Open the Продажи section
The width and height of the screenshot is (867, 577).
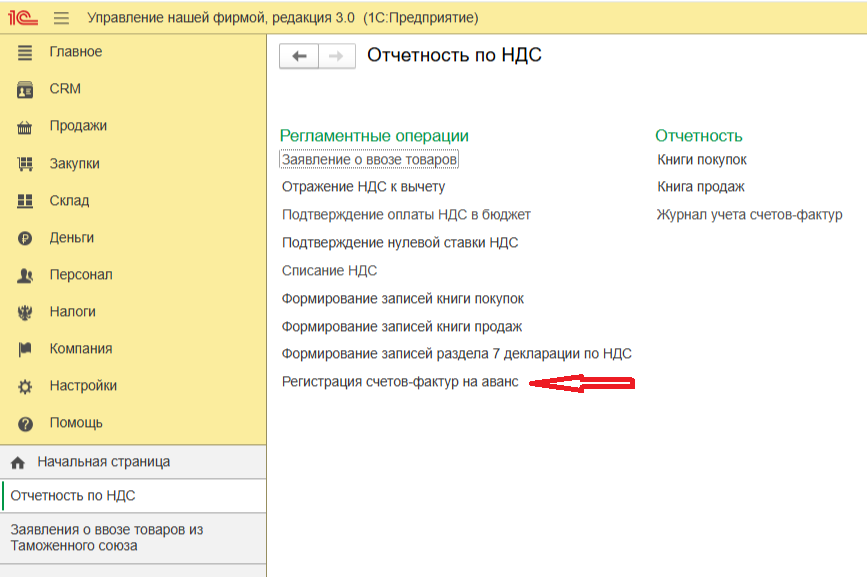[x=78, y=125]
